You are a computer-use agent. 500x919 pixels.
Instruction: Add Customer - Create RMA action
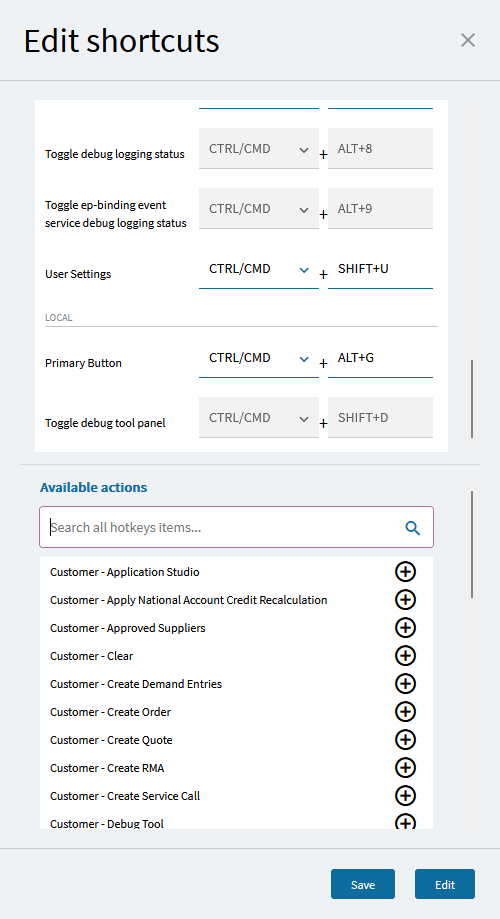[405, 767]
